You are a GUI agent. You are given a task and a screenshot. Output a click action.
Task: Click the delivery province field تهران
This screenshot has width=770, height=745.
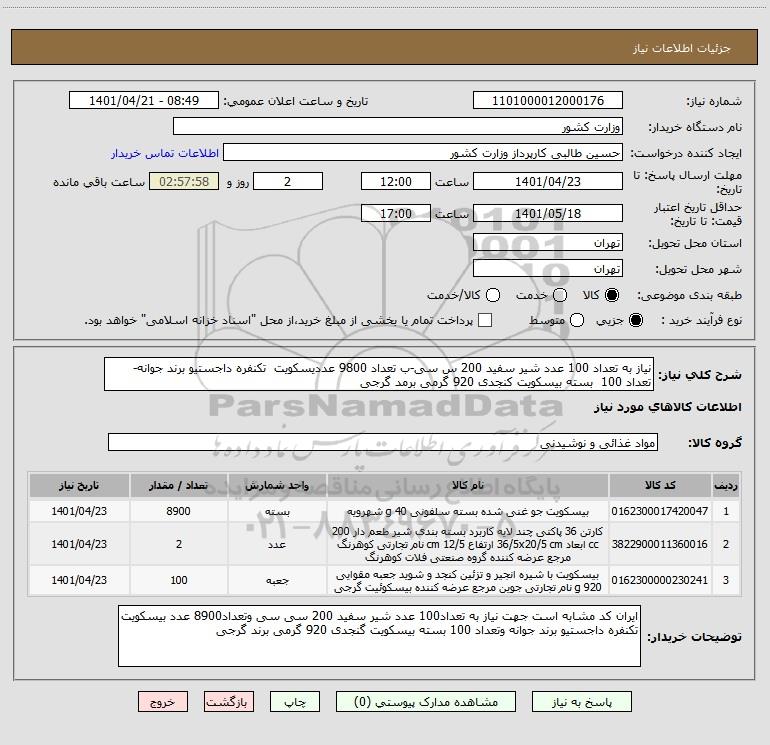coord(548,243)
